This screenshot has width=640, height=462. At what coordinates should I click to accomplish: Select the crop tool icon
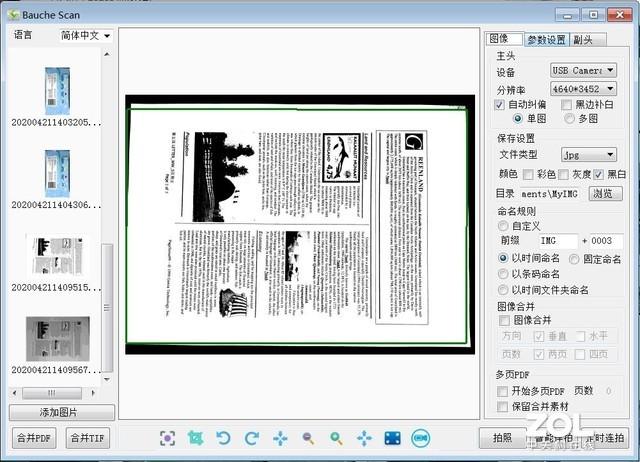(196, 438)
